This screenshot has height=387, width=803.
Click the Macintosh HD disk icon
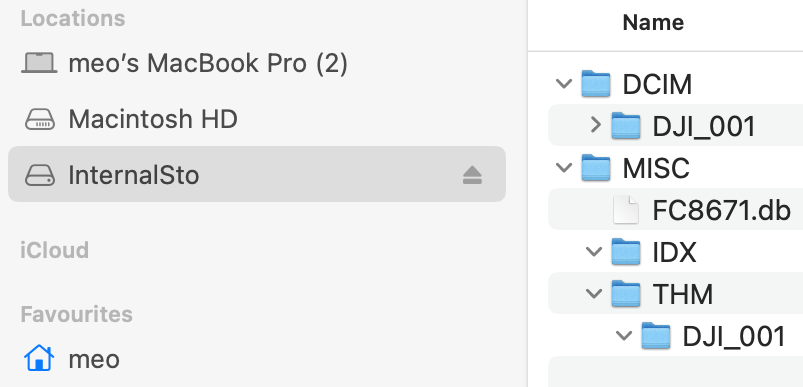(x=39, y=119)
